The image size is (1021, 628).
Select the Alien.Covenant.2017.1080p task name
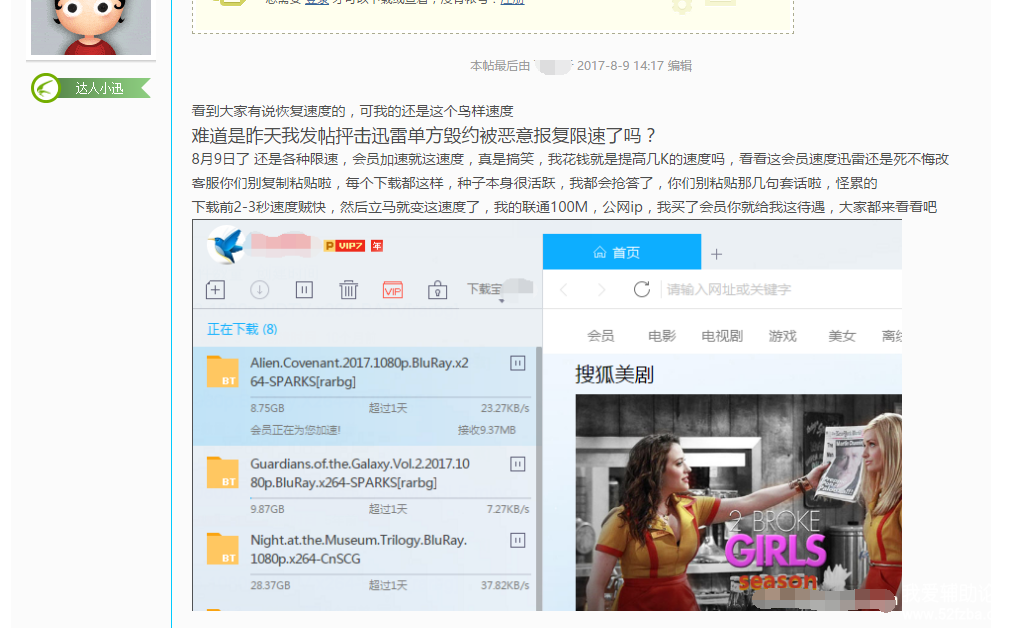coord(359,372)
